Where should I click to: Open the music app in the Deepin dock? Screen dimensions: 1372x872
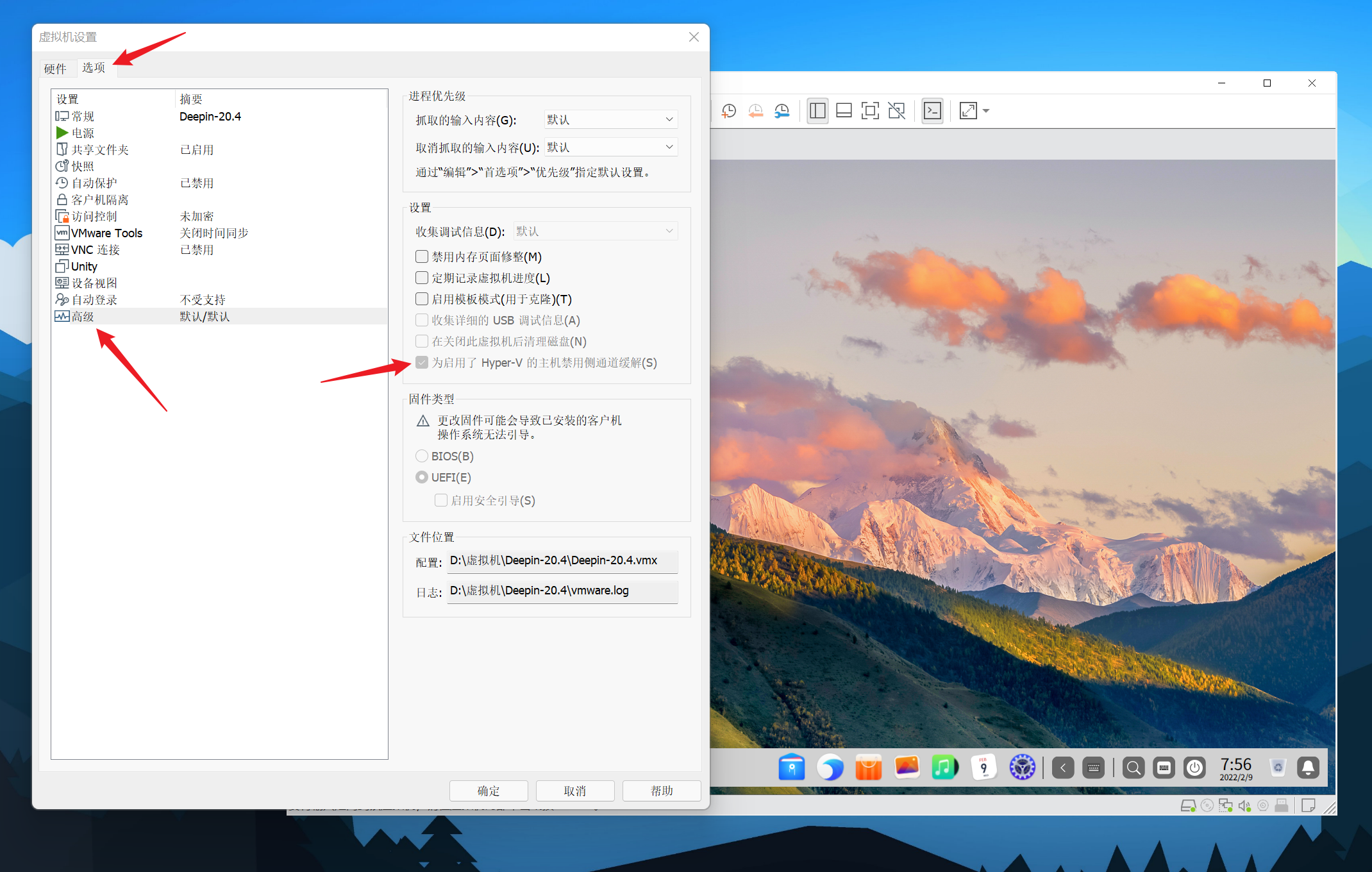[x=945, y=767]
